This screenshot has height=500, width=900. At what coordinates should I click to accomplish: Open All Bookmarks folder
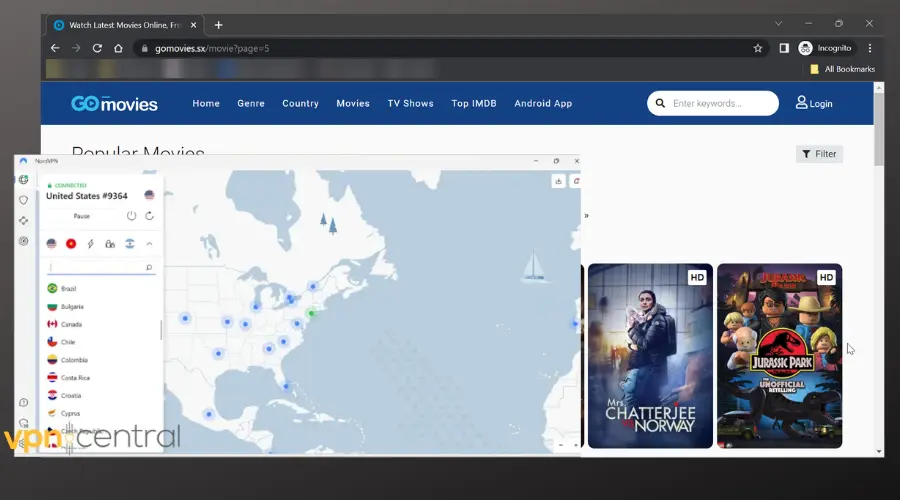(x=843, y=69)
